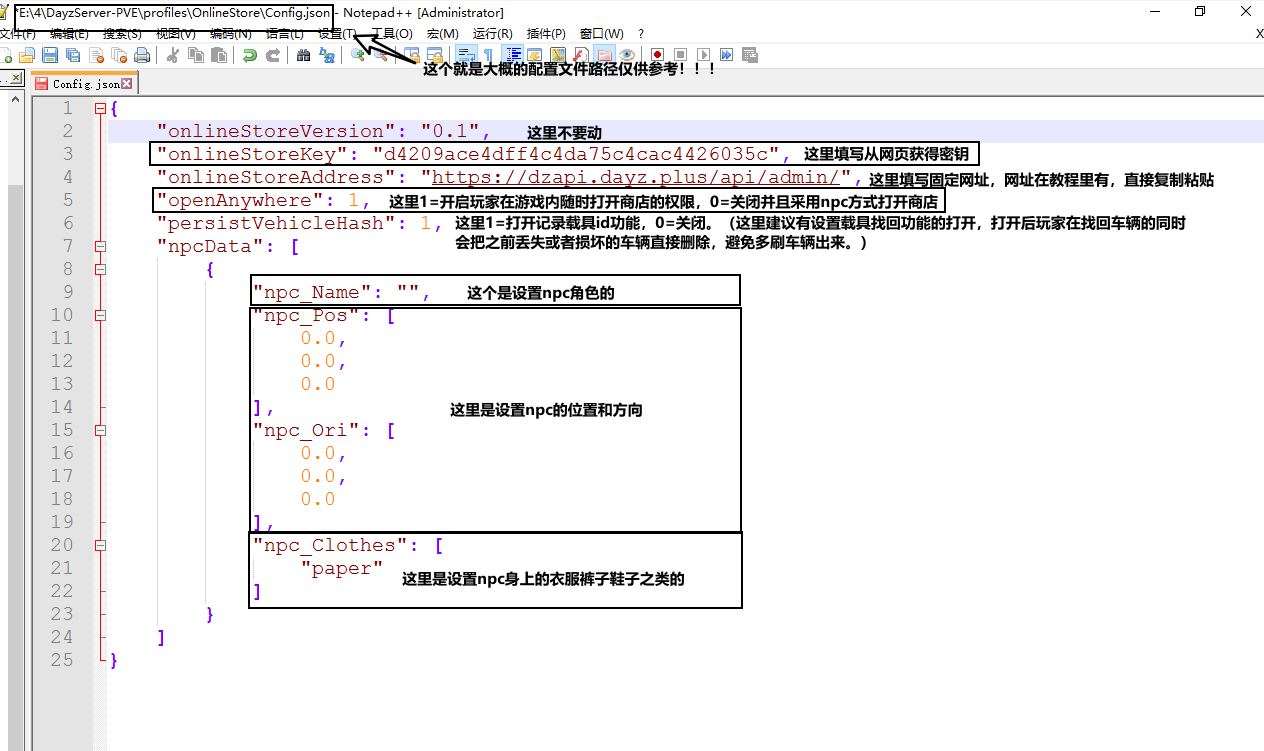Collapse the npc_Clothes fold marker on line 20

click(100, 545)
